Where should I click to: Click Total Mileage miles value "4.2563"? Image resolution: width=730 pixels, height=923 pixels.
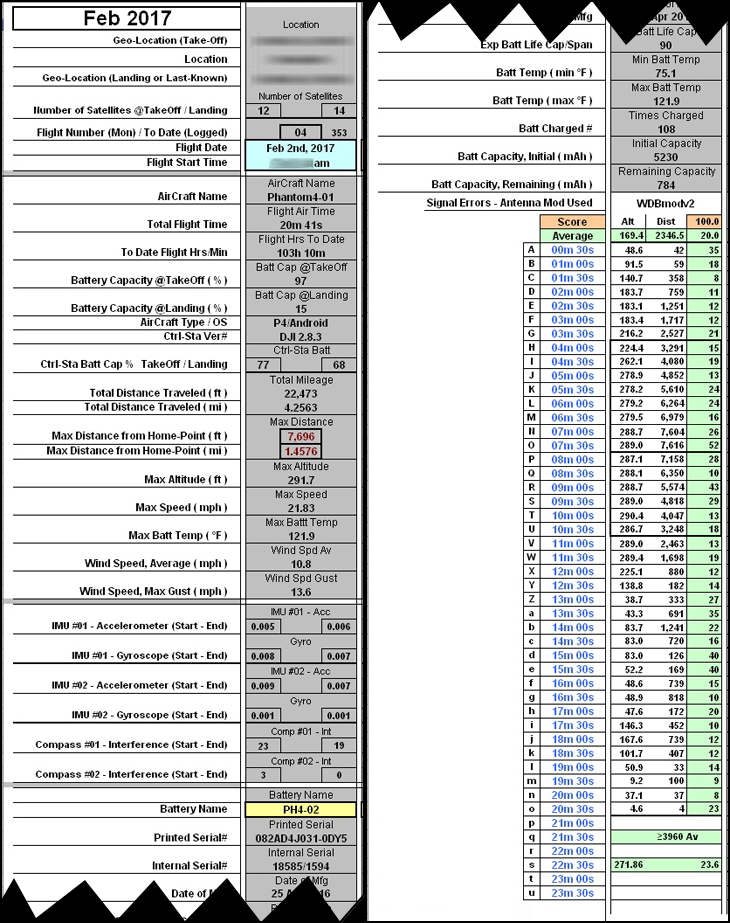301,407
